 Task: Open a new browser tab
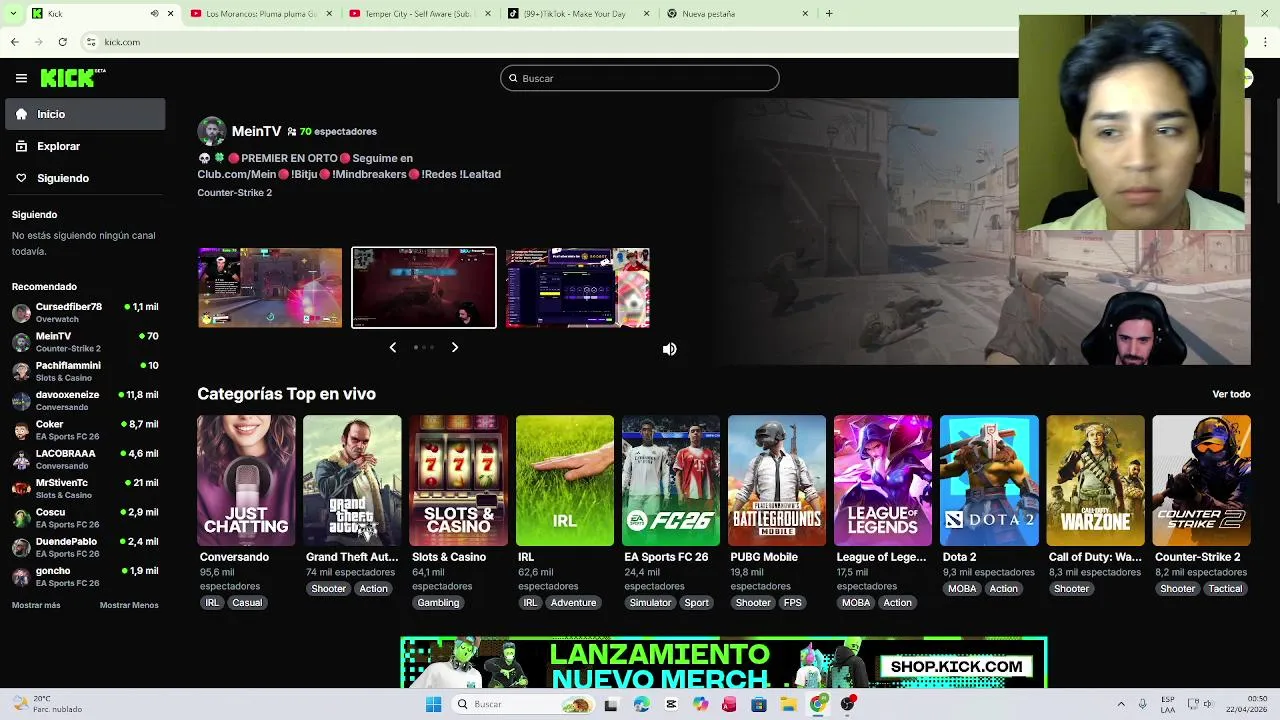point(829,14)
